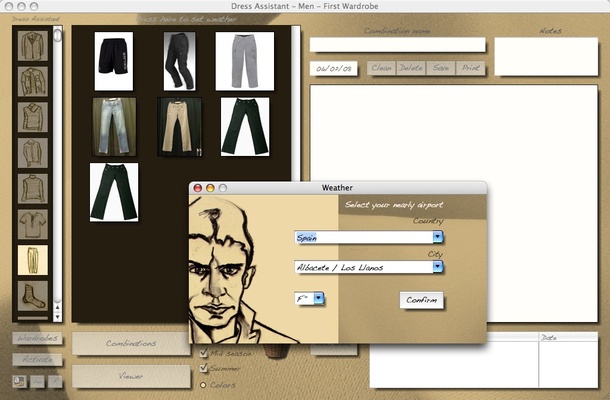The image size is (610, 400).
Task: Click the press here to set weather label
Action: click(x=187, y=19)
